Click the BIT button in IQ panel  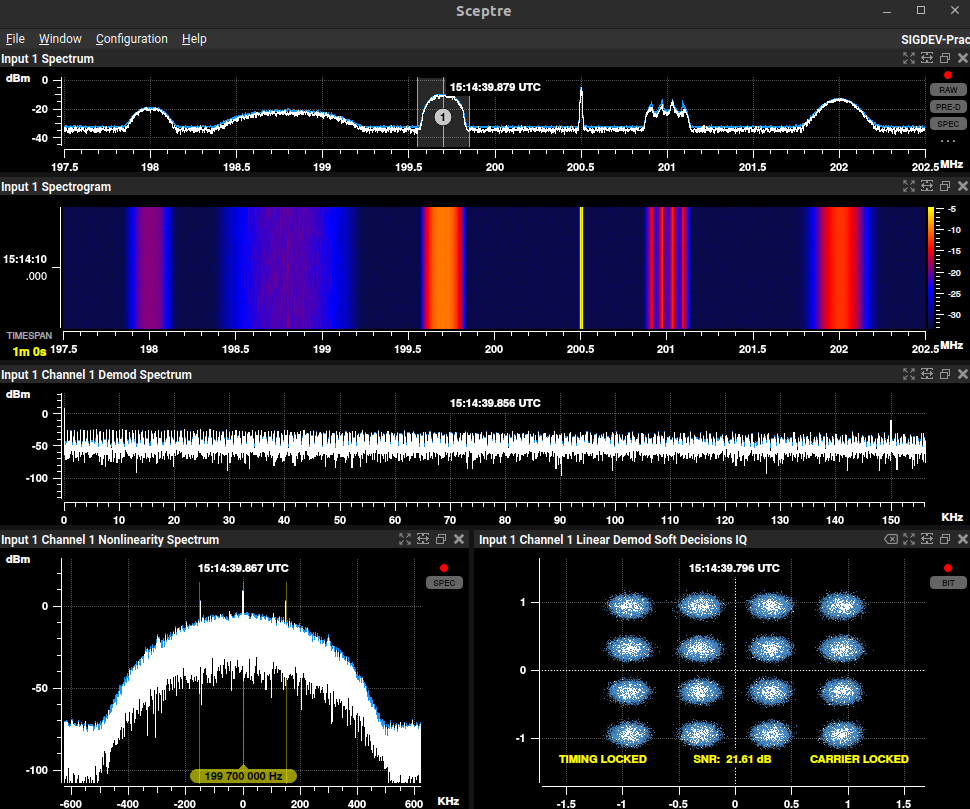947,582
